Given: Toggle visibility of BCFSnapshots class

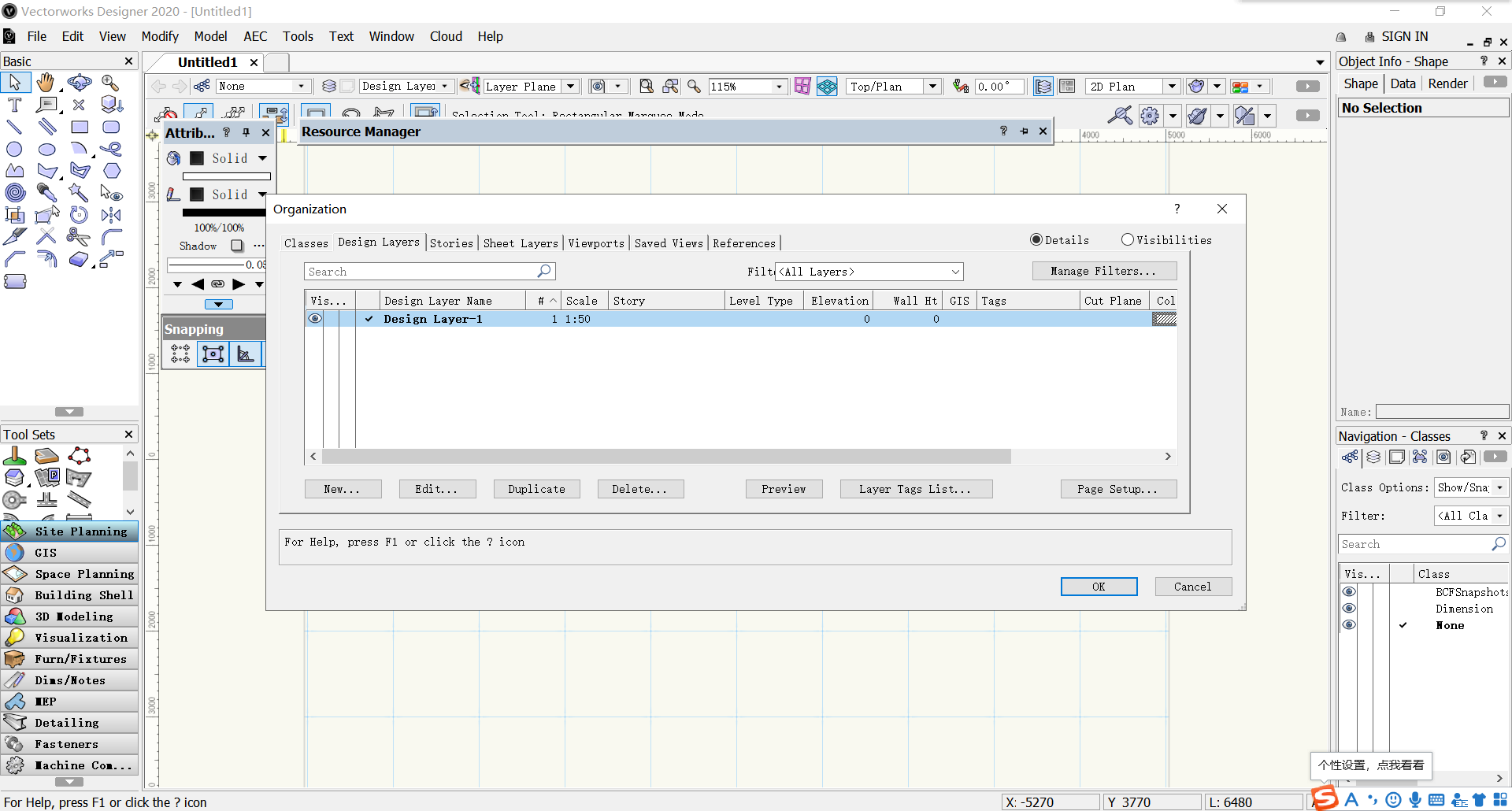Looking at the screenshot, I should pos(1349,592).
